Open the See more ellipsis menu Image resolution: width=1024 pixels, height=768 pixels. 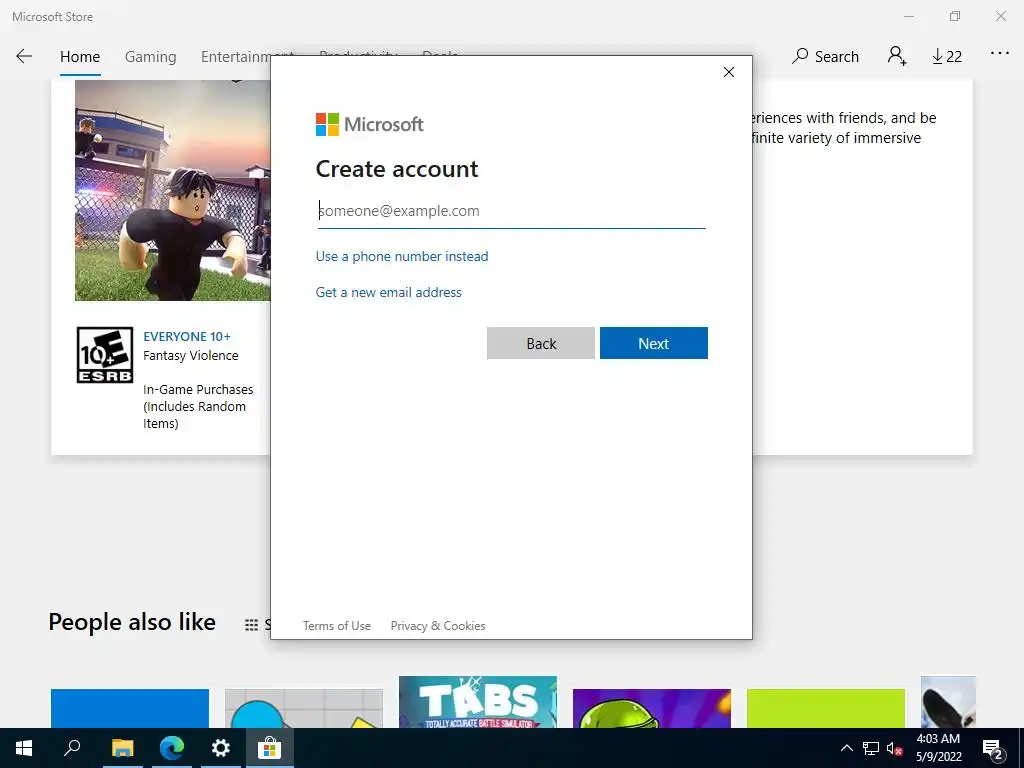1000,54
